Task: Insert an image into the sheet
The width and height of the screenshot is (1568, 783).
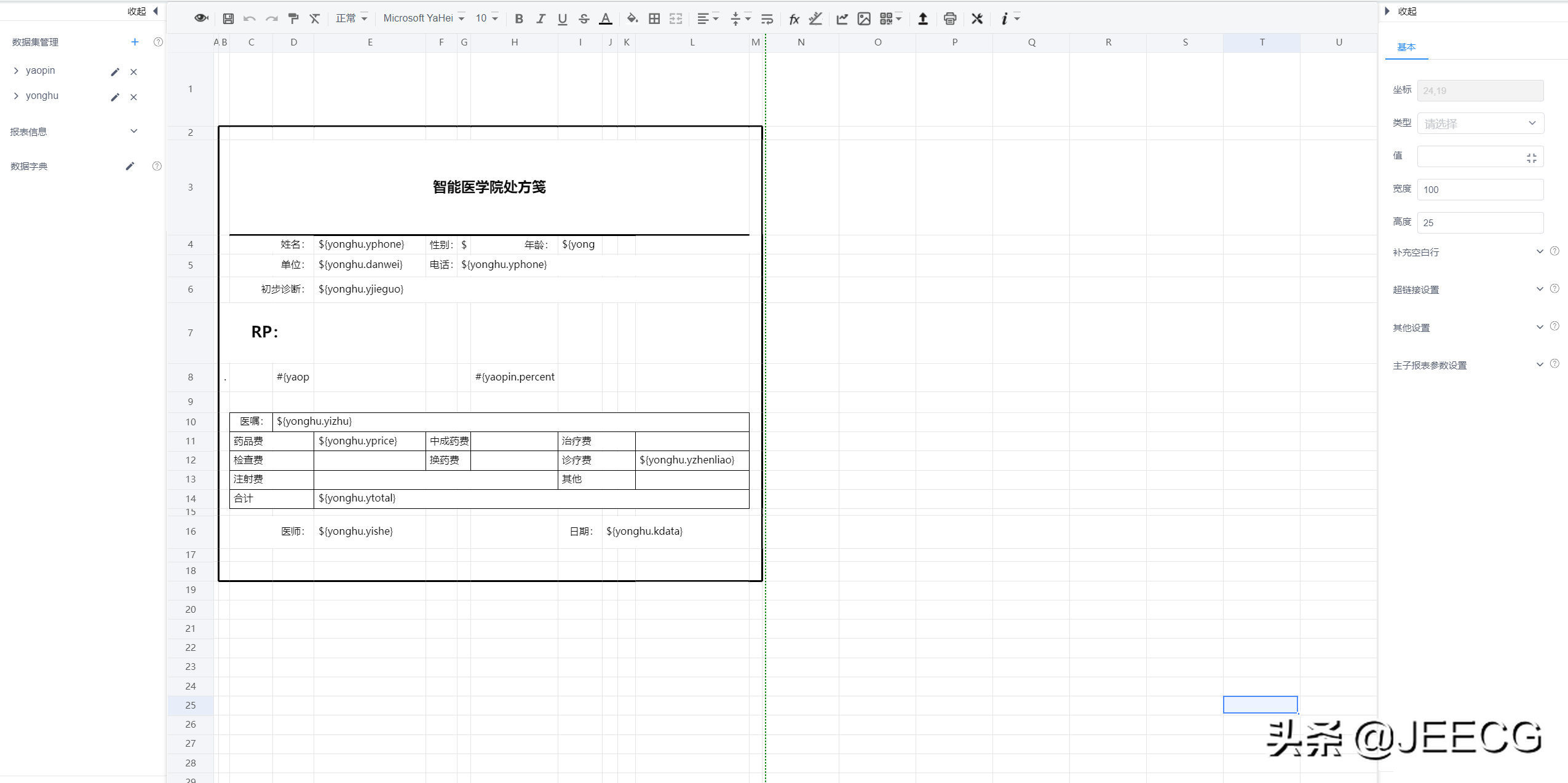Action: pos(863,18)
